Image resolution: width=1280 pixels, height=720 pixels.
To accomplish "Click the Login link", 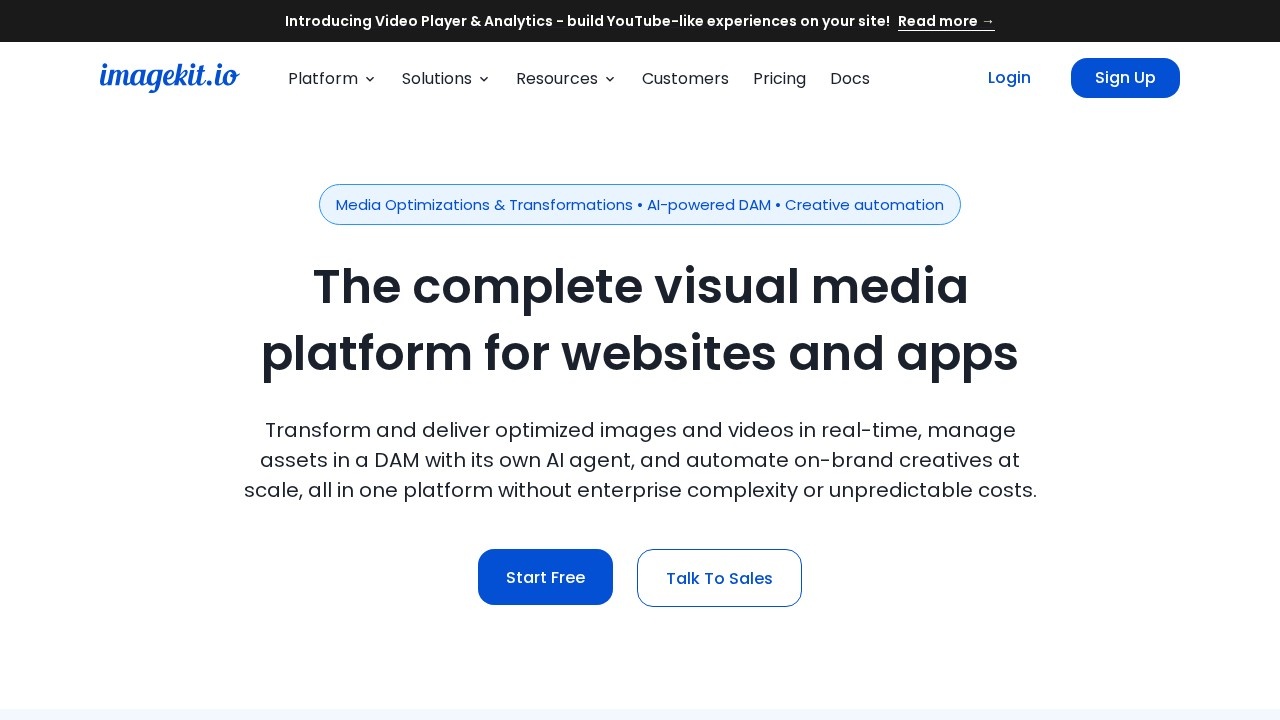I will 1009,78.
